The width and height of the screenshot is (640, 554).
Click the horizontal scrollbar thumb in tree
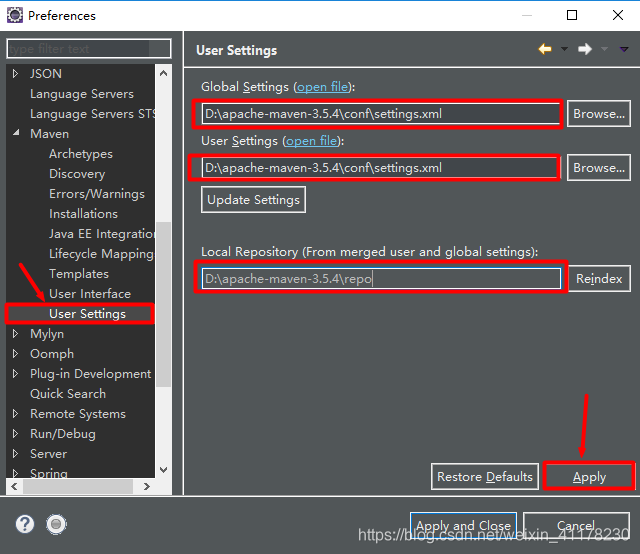(78, 486)
